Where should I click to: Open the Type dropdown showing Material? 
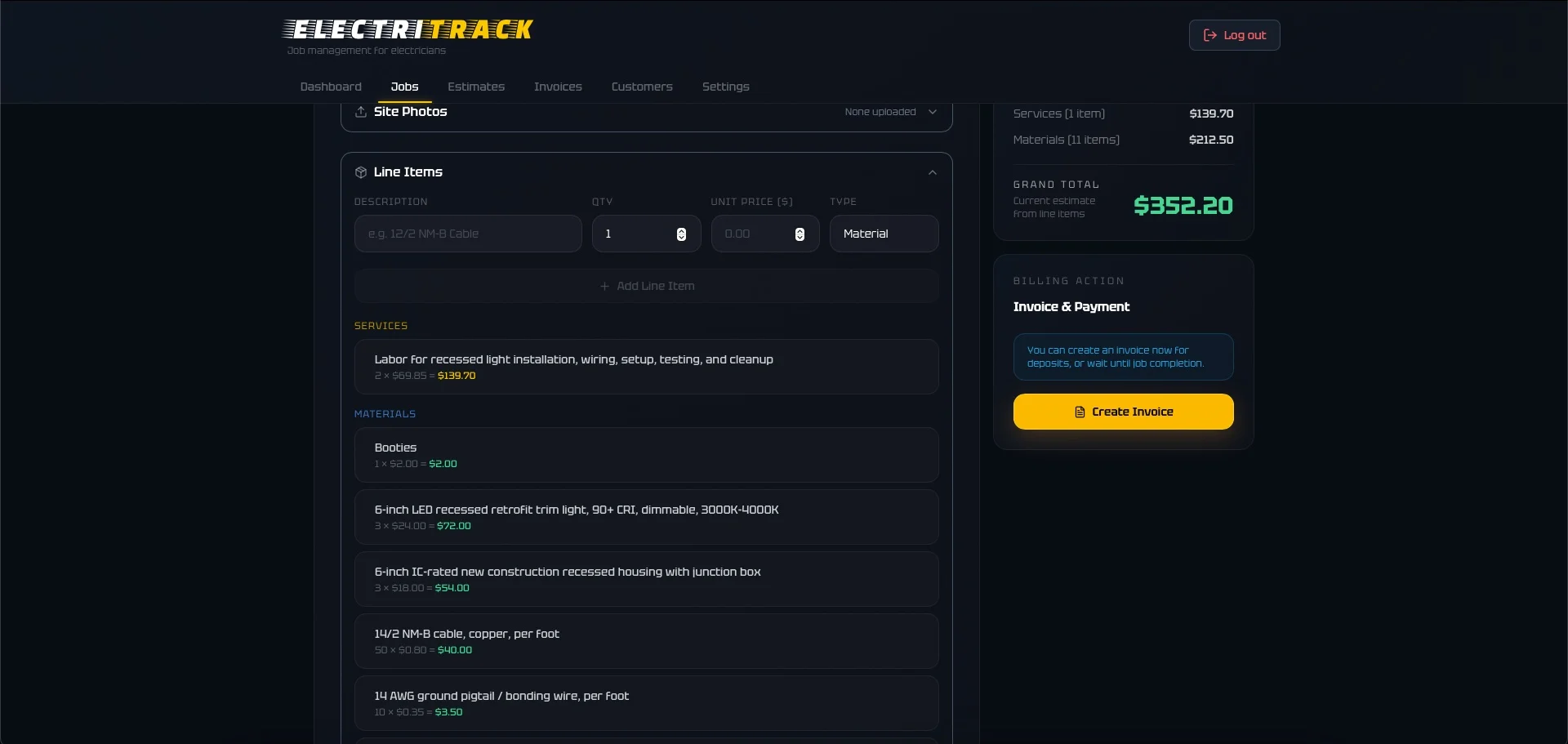884,234
